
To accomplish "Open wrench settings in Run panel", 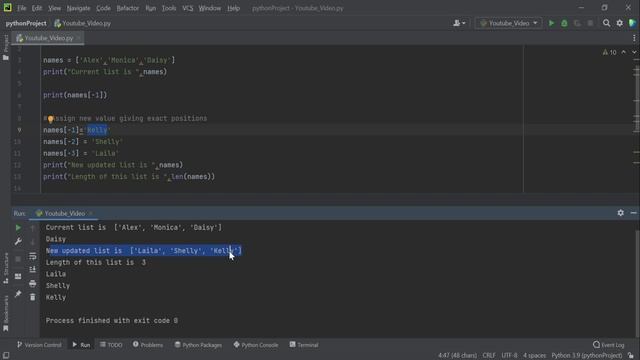I will [18, 242].
